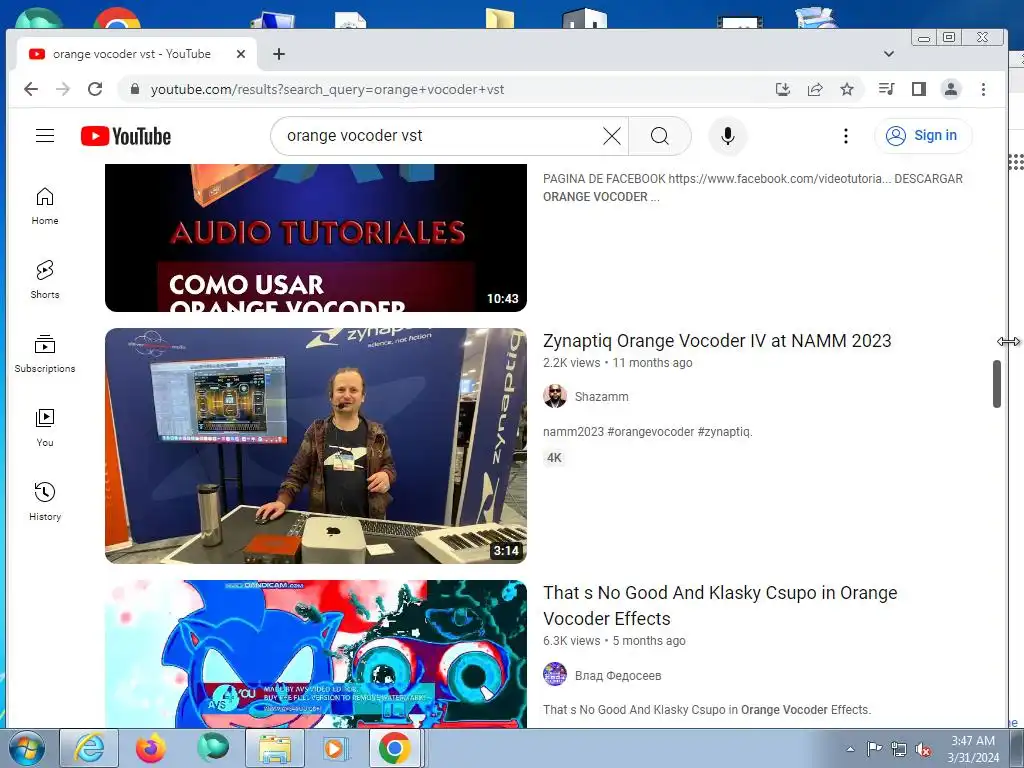1024x768 pixels.
Task: Open History in the sidebar
Action: [45, 501]
